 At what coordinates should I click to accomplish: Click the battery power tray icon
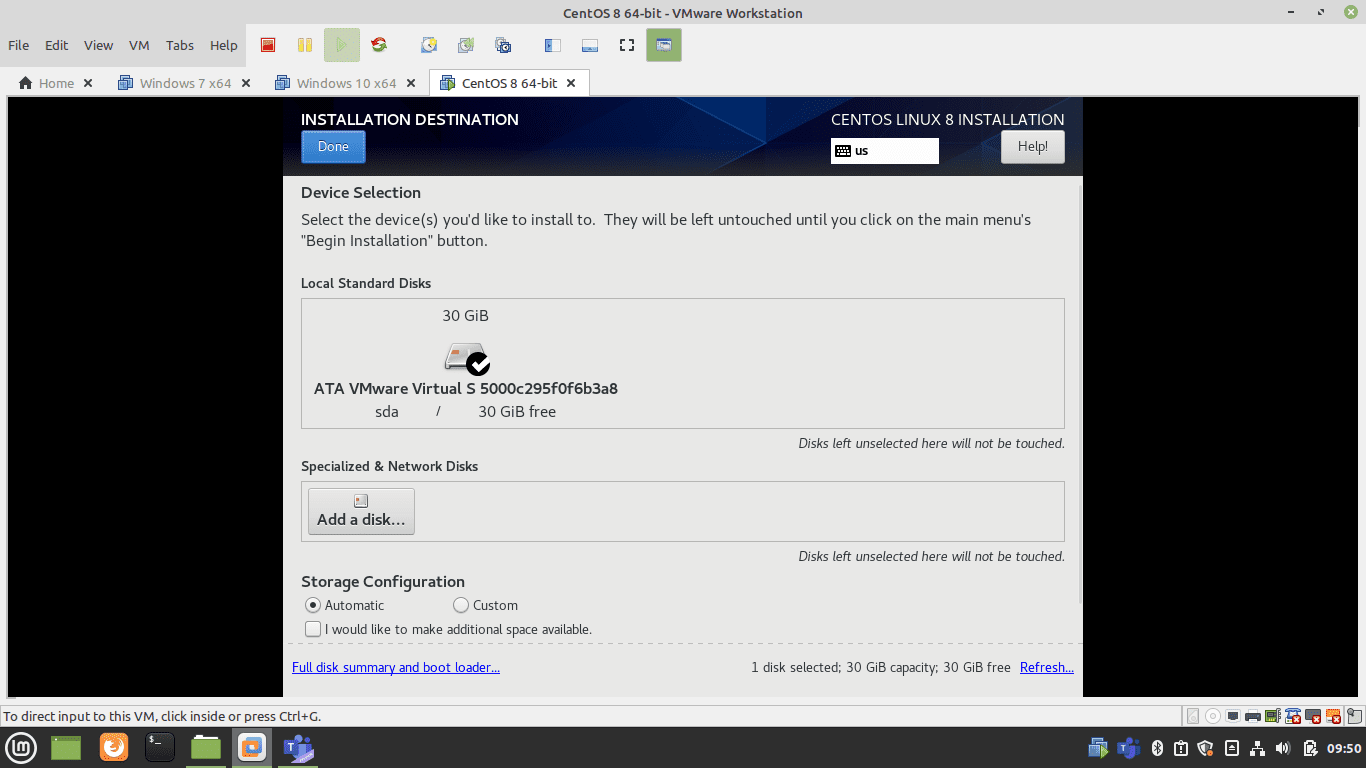click(1310, 748)
